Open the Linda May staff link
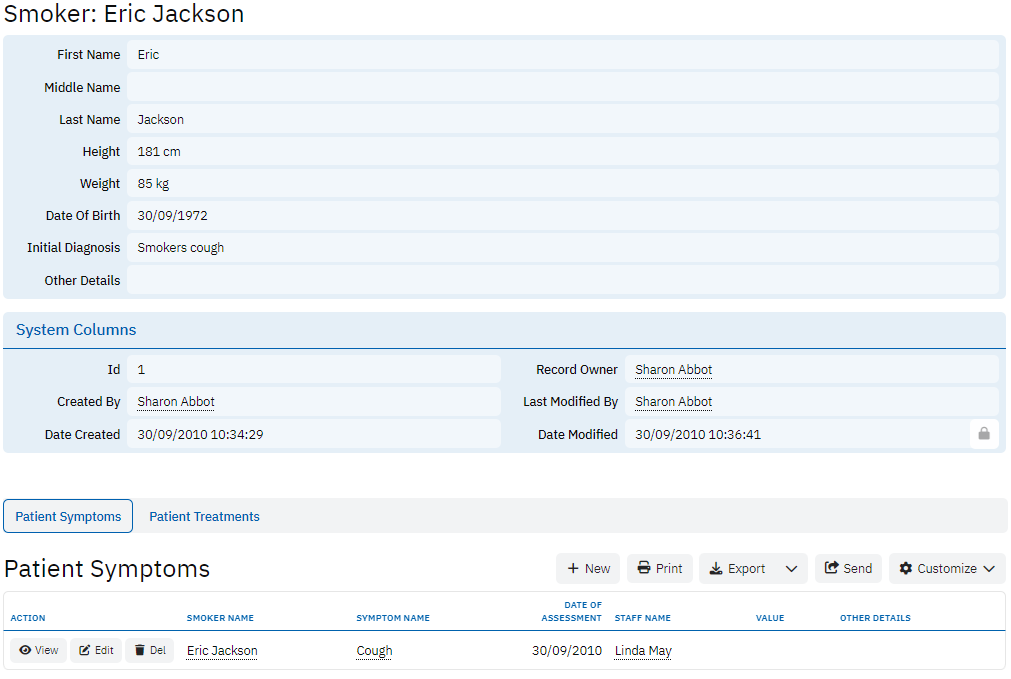Viewport: 1011px width, 679px height. point(643,651)
